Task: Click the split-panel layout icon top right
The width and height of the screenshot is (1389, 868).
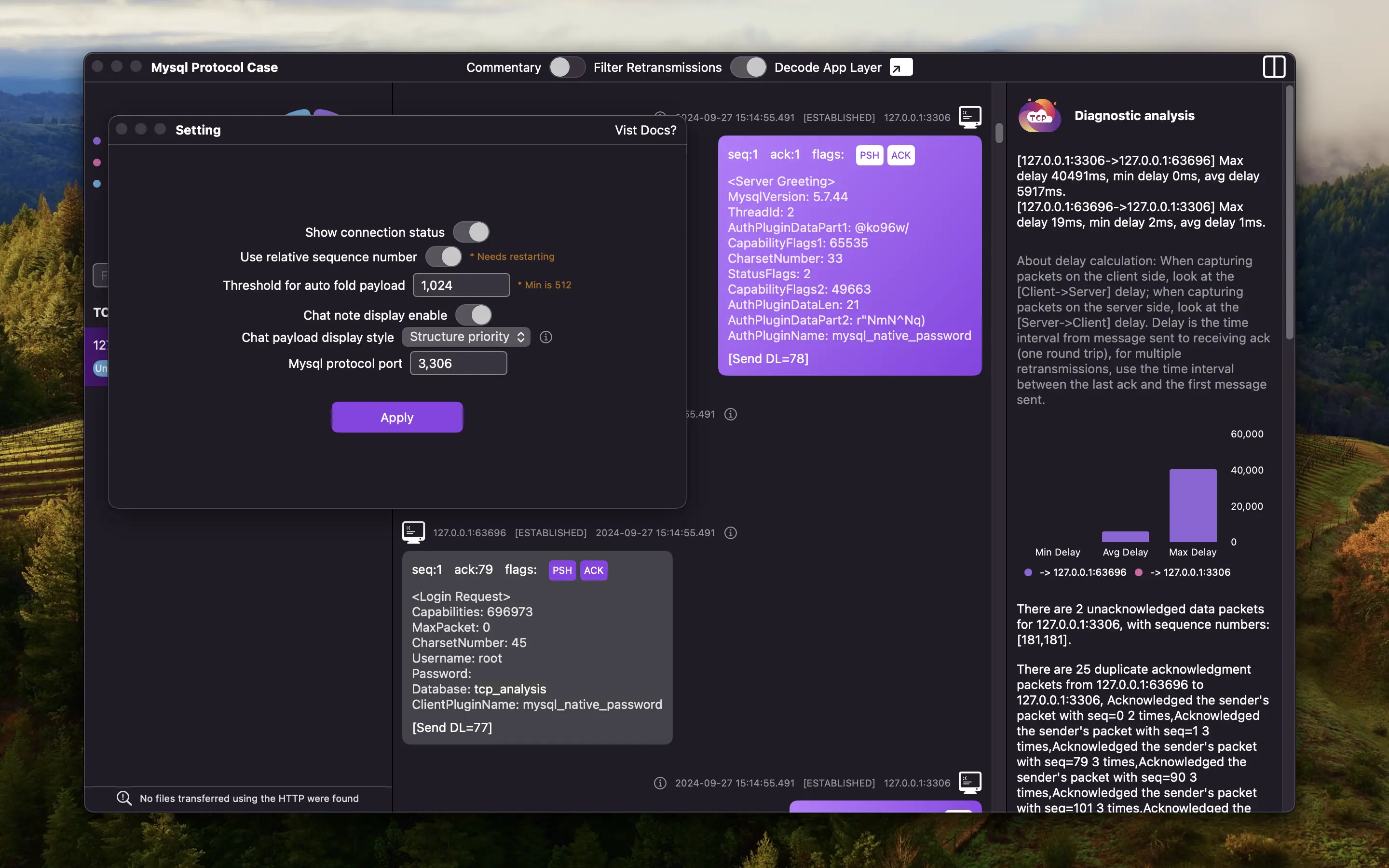Action: (1274, 66)
